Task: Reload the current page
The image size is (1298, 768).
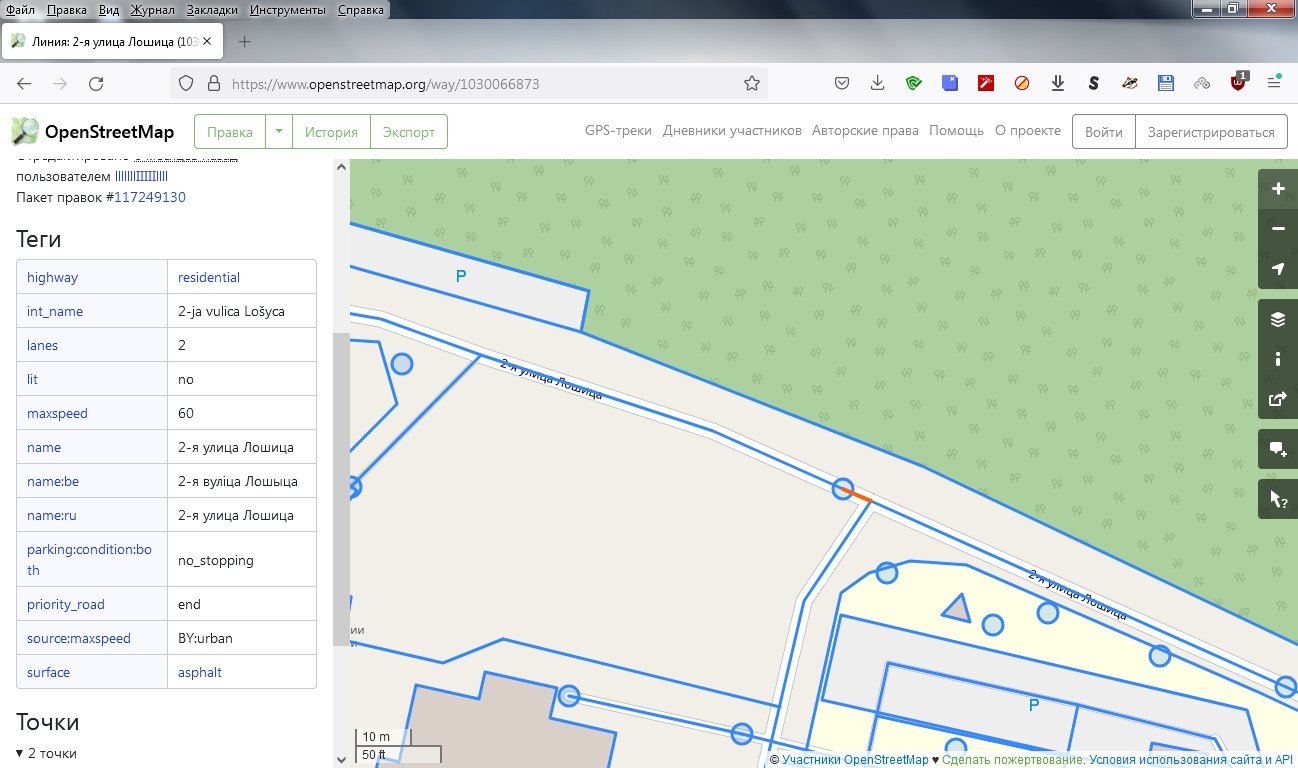Action: coord(96,84)
